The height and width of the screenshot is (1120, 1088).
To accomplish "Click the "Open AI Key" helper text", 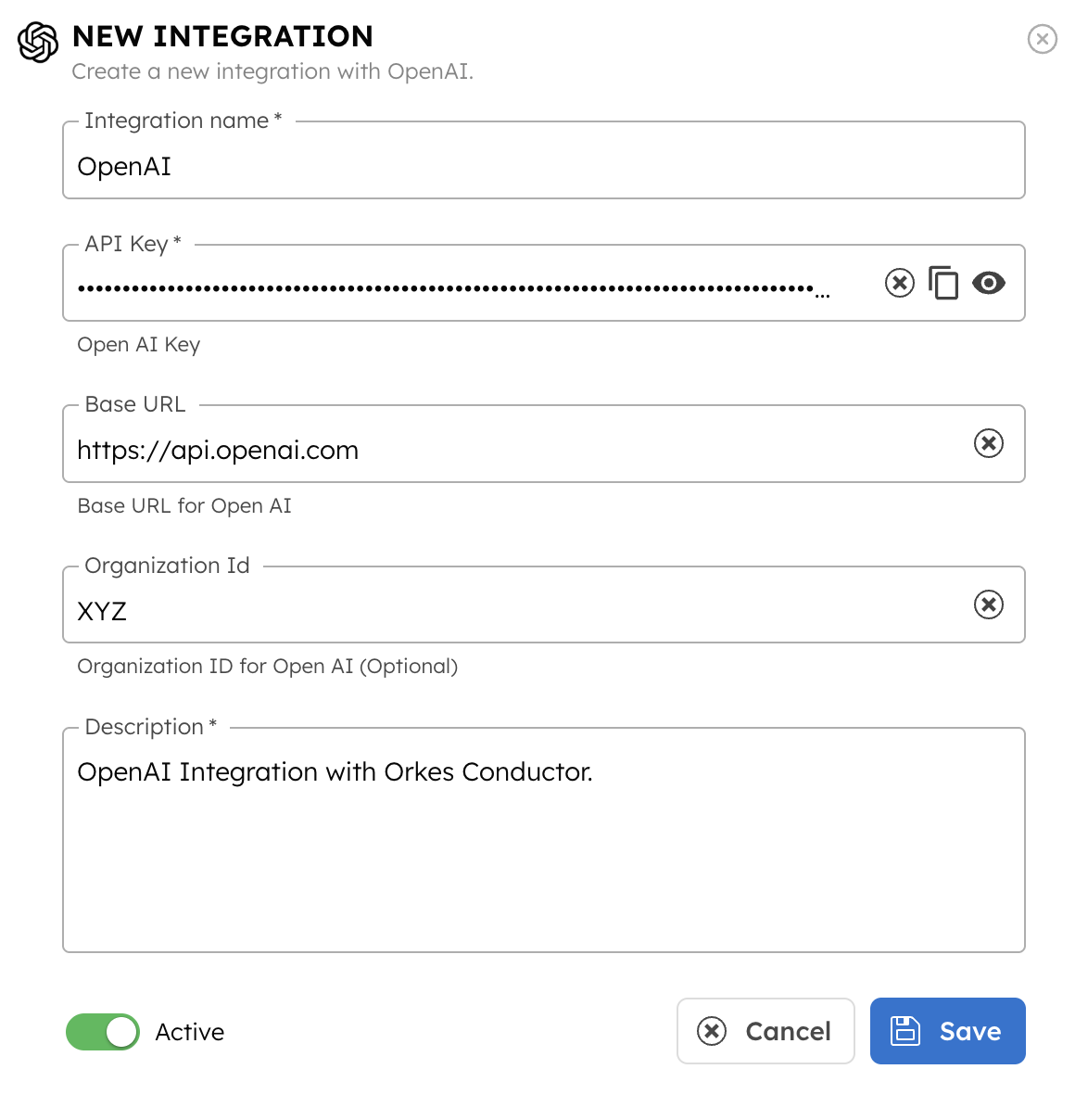I will 139,345.
